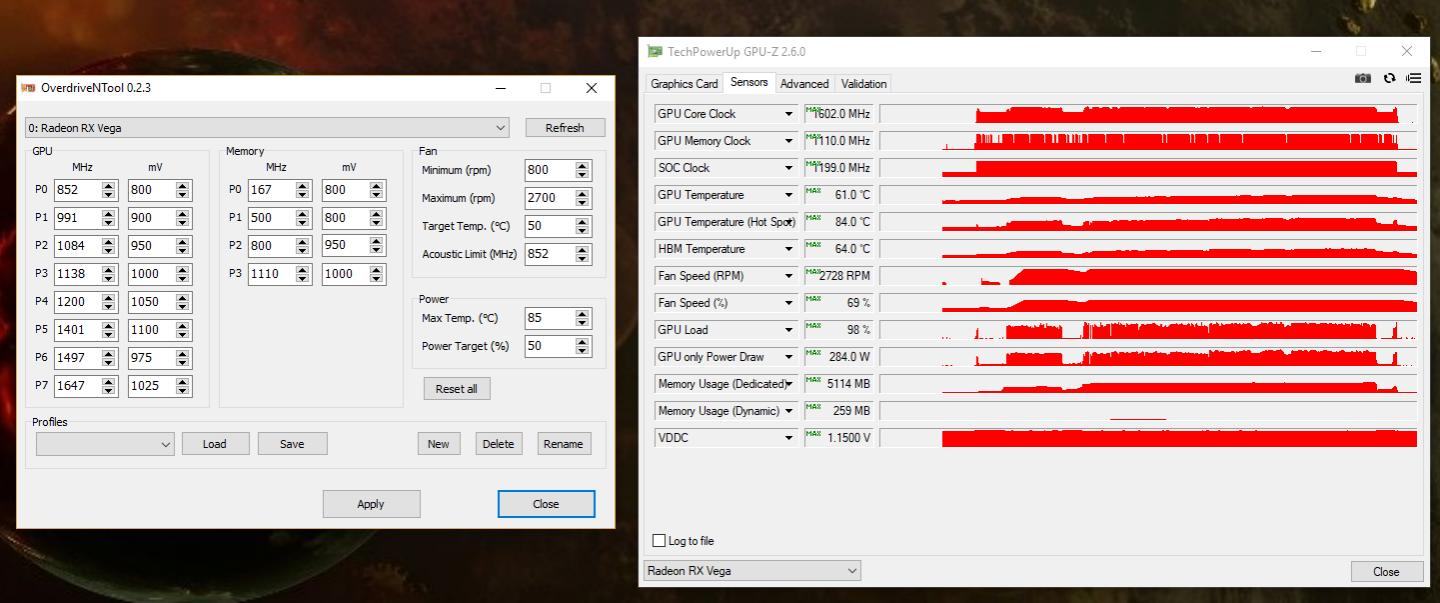
Task: Click the GPU P6 mV field showing 975
Action: [151, 358]
